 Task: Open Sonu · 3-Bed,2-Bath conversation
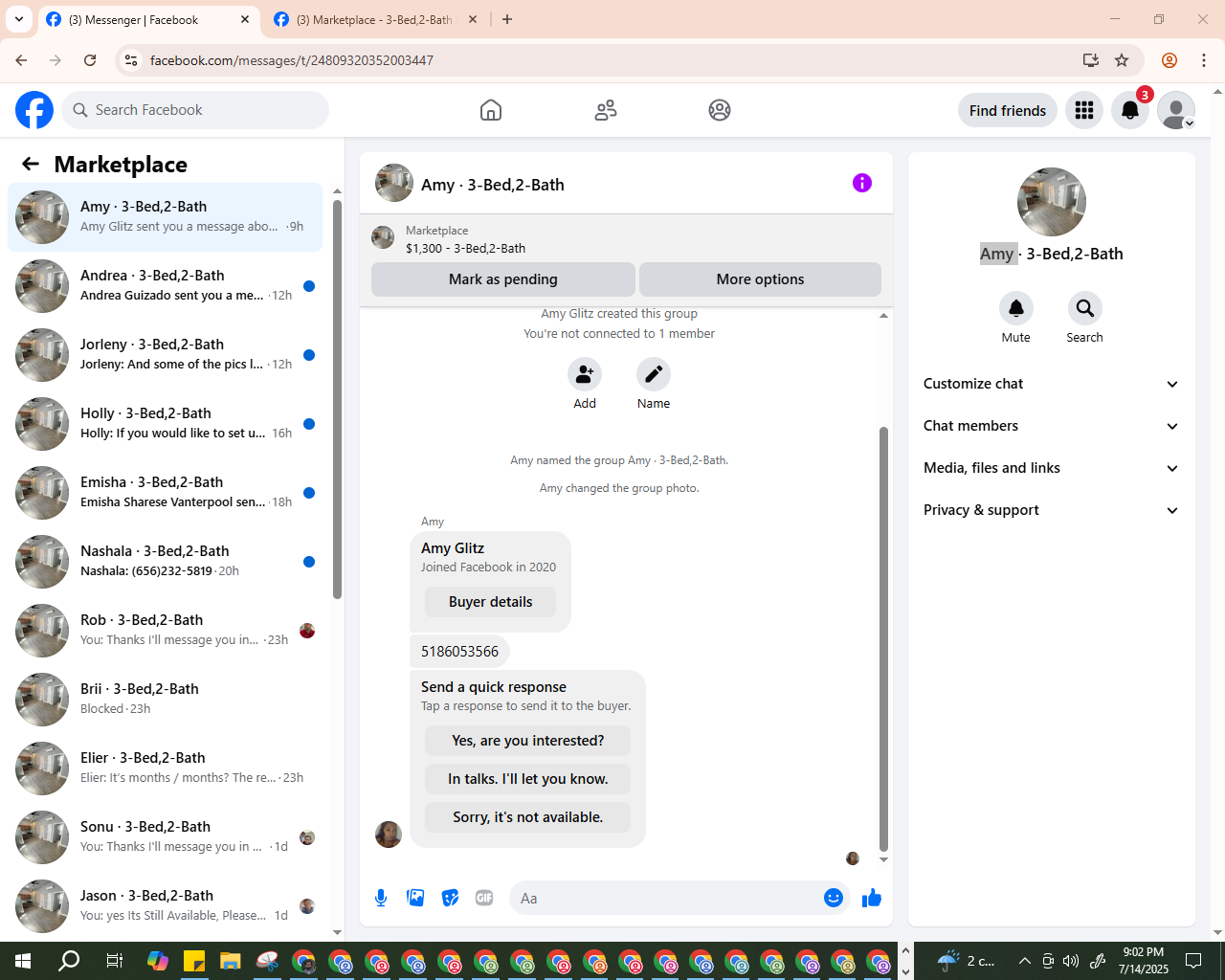tap(166, 837)
